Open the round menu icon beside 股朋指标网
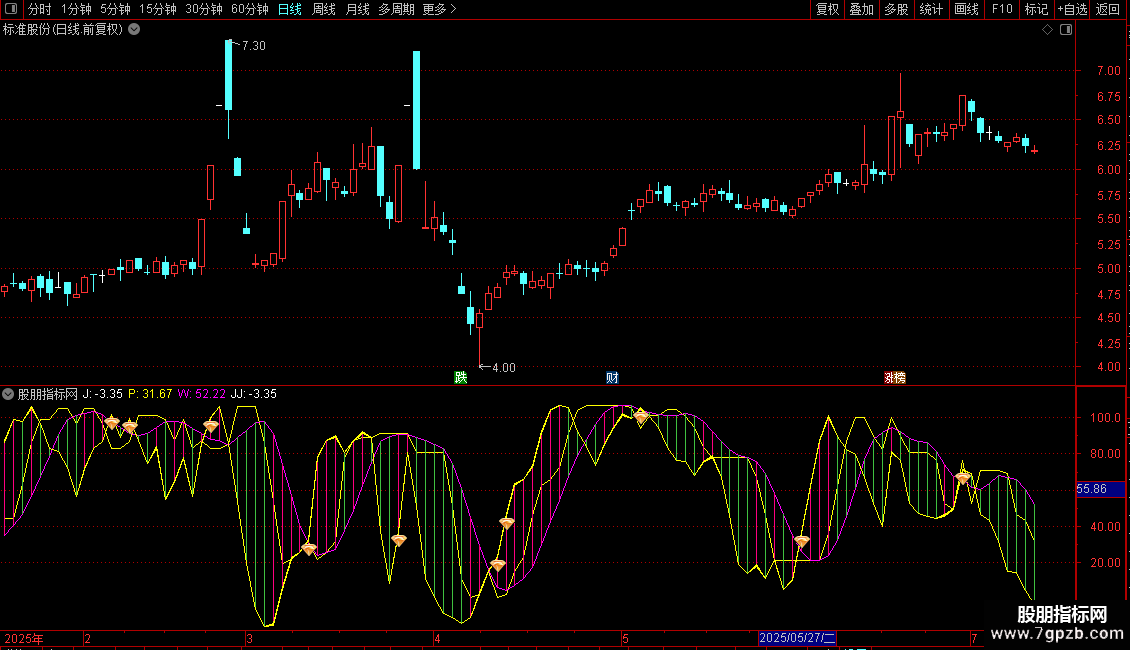The image size is (1130, 650). pos(8,394)
